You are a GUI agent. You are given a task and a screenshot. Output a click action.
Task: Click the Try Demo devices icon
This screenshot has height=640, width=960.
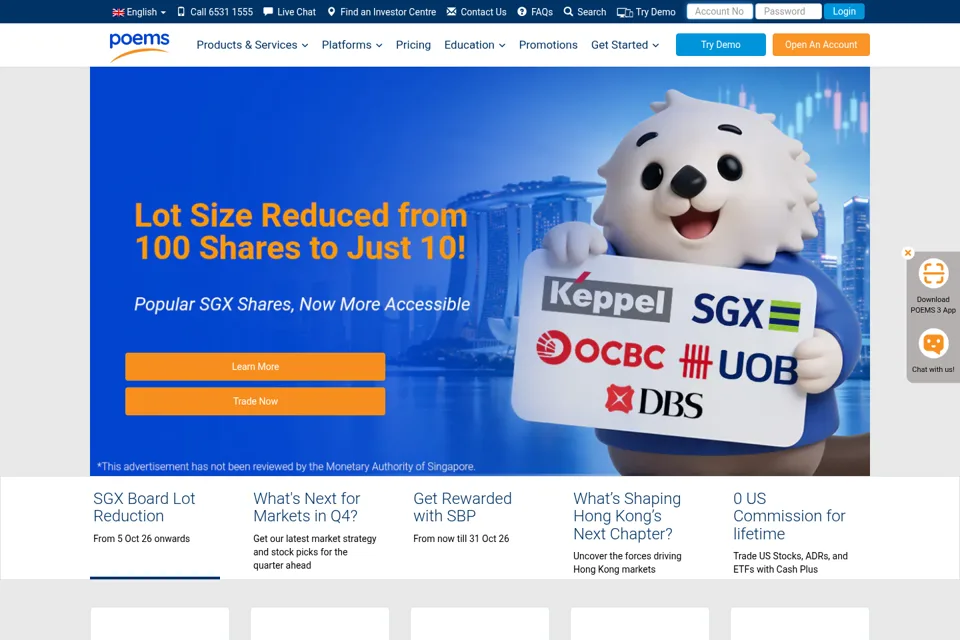pyautogui.click(x=624, y=12)
